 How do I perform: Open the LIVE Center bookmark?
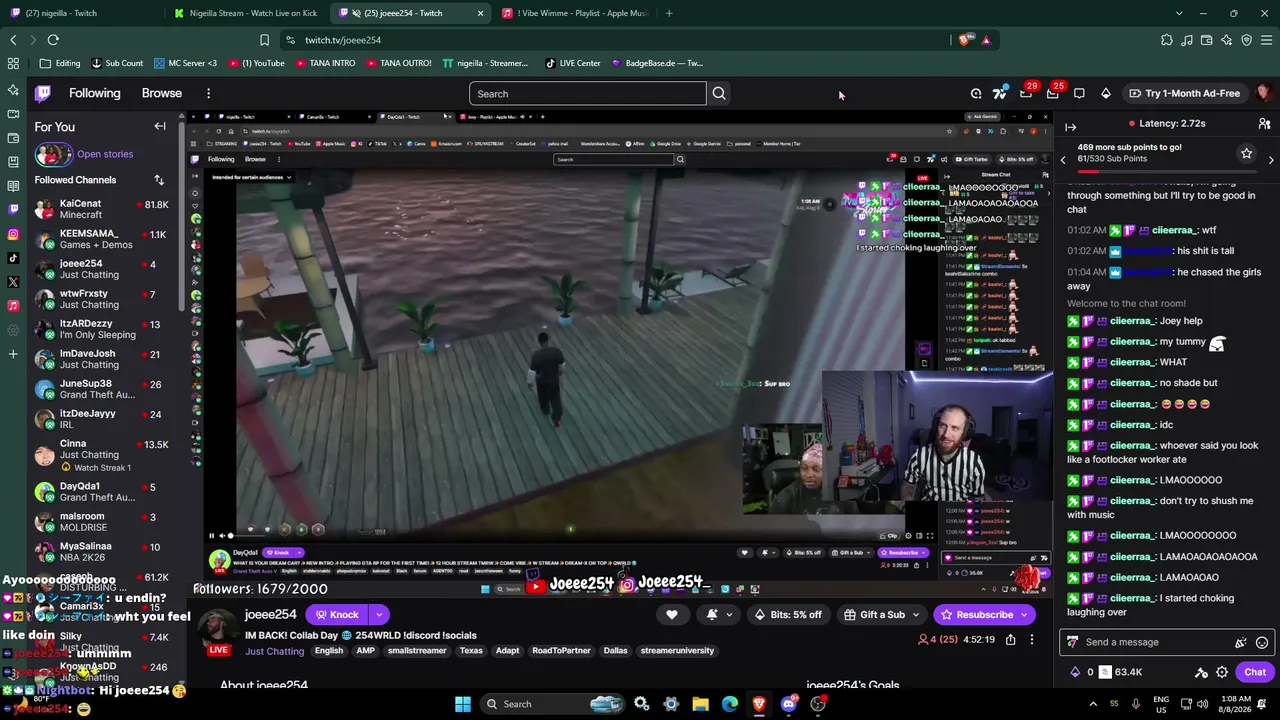pyautogui.click(x=573, y=63)
